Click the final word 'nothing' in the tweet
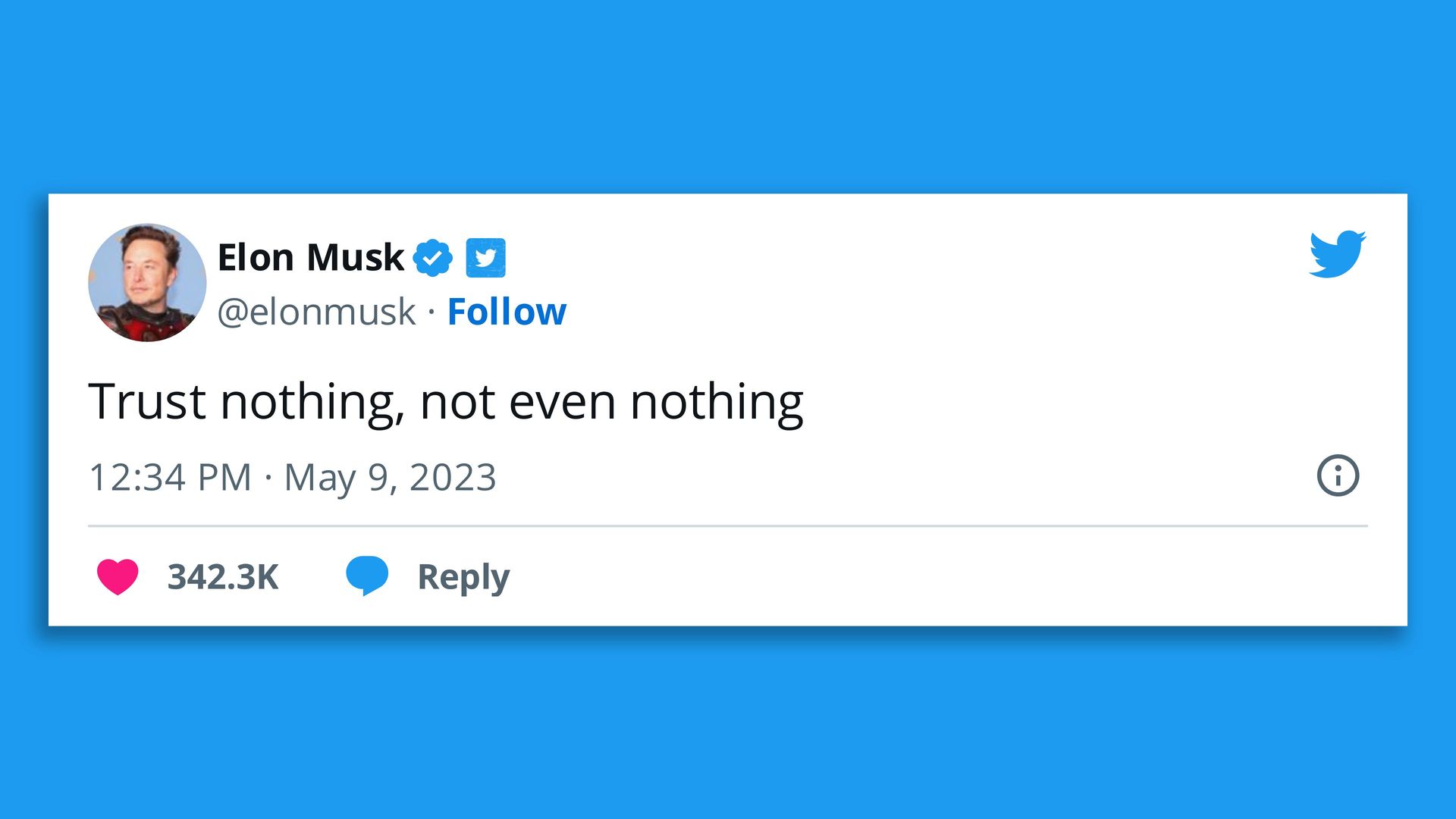 tap(717, 403)
